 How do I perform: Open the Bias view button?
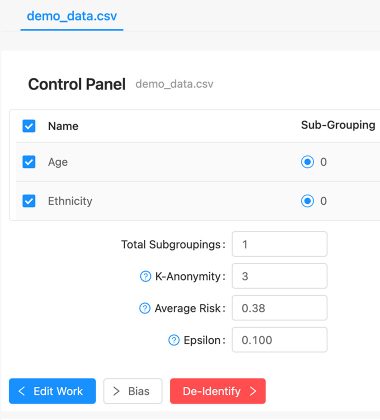(133, 391)
